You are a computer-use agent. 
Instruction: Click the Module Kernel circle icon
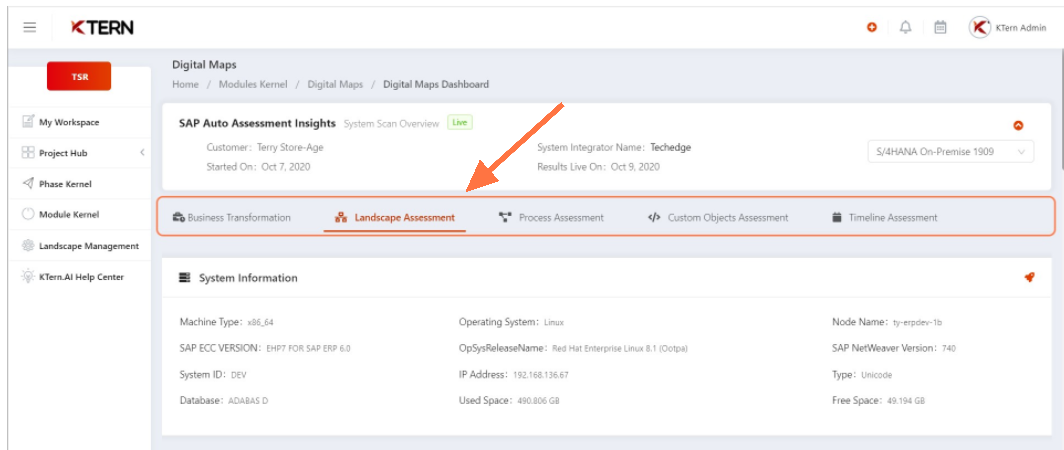[28, 214]
